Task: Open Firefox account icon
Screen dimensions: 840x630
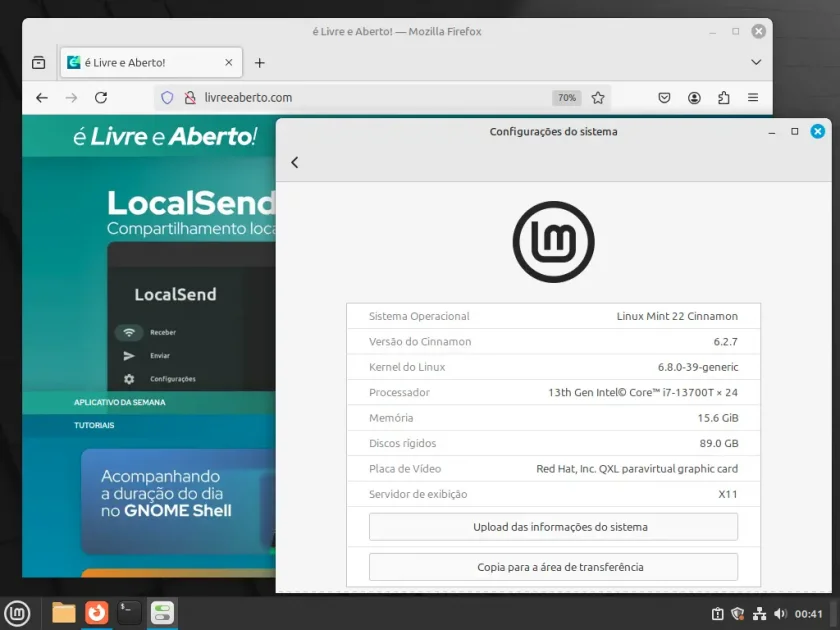Action: tap(694, 98)
